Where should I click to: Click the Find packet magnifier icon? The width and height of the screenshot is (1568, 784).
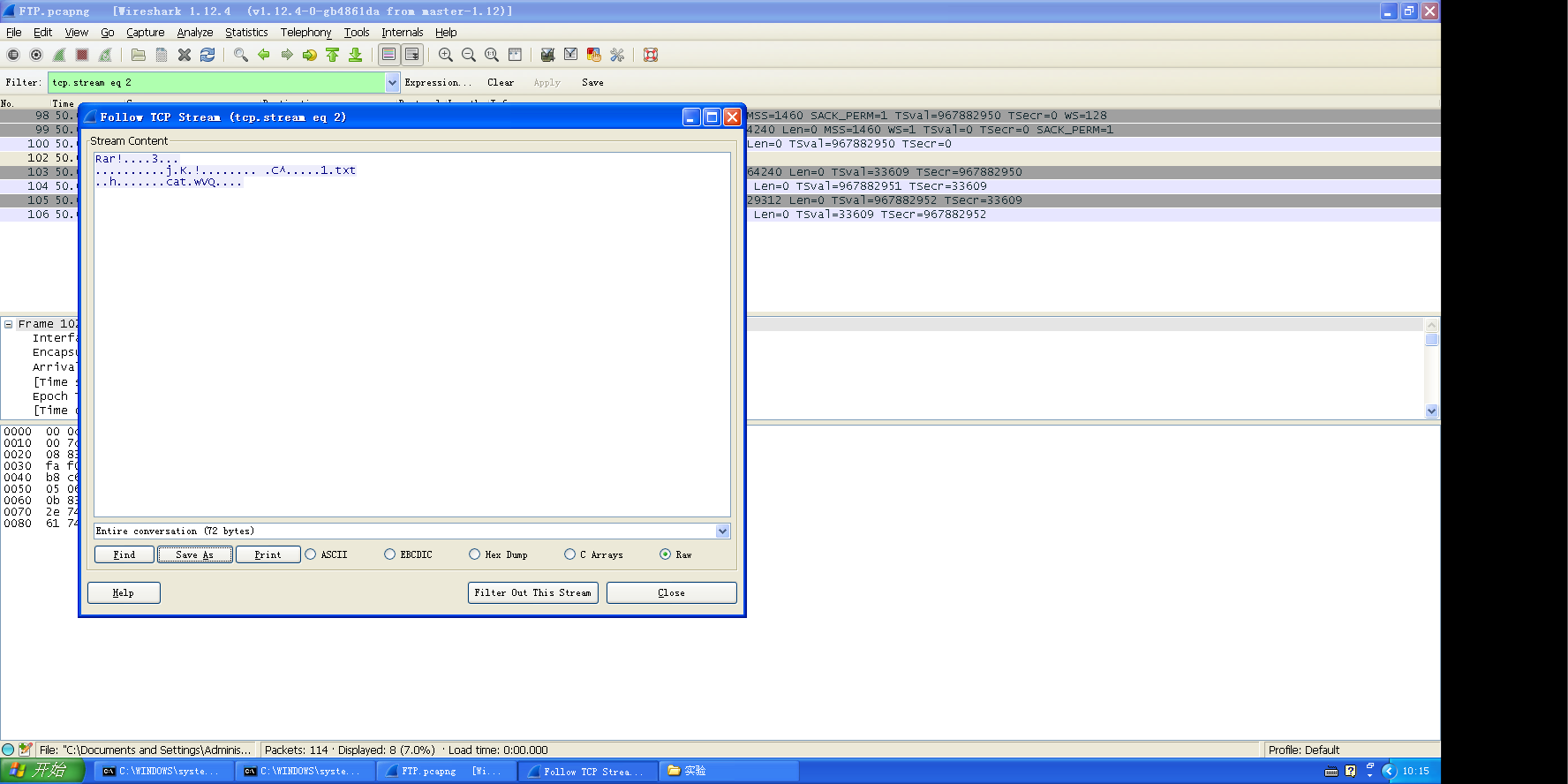tap(241, 55)
